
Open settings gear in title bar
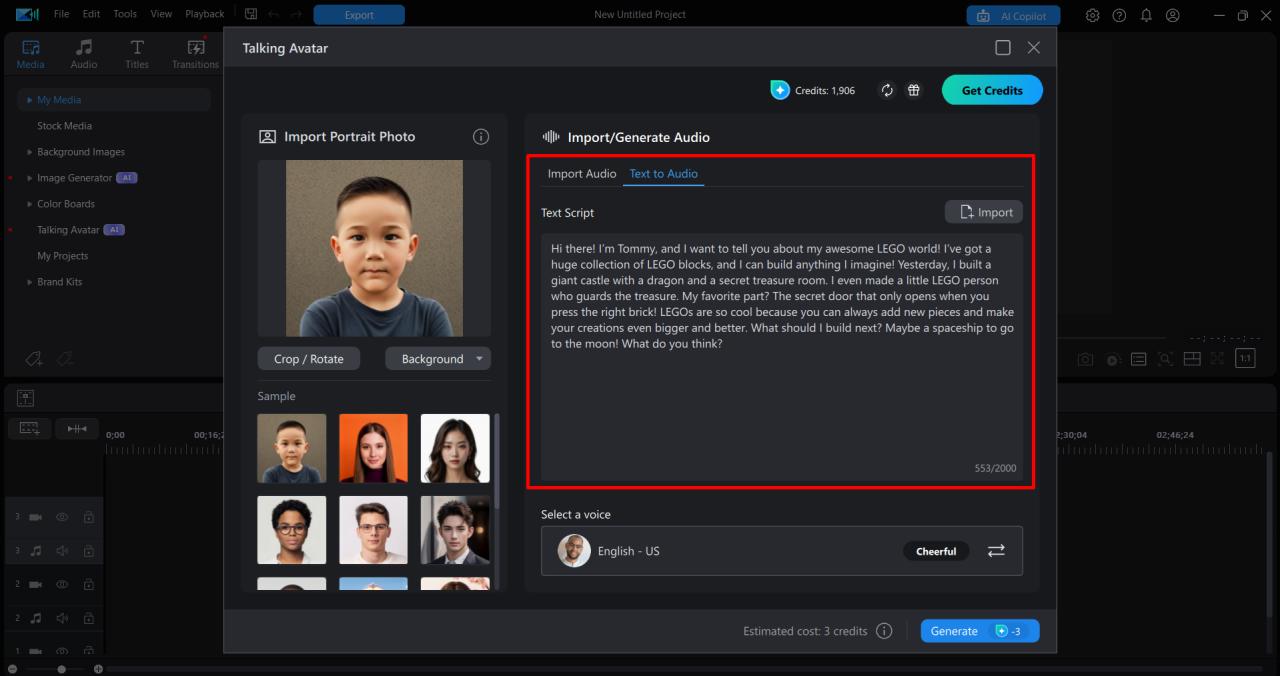click(1093, 15)
